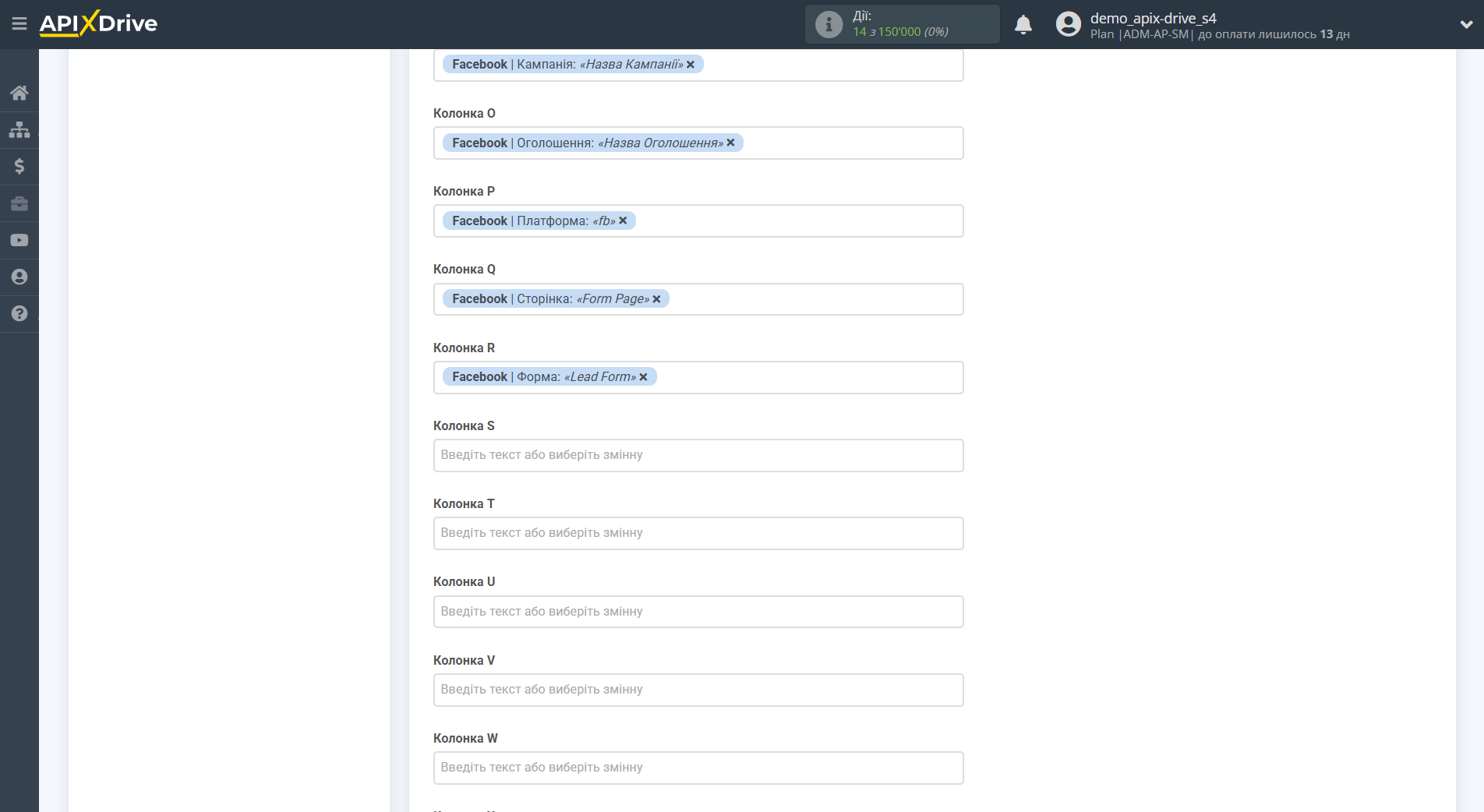
Task: Remove the Сторінка Form Page tag
Action: pos(656,299)
